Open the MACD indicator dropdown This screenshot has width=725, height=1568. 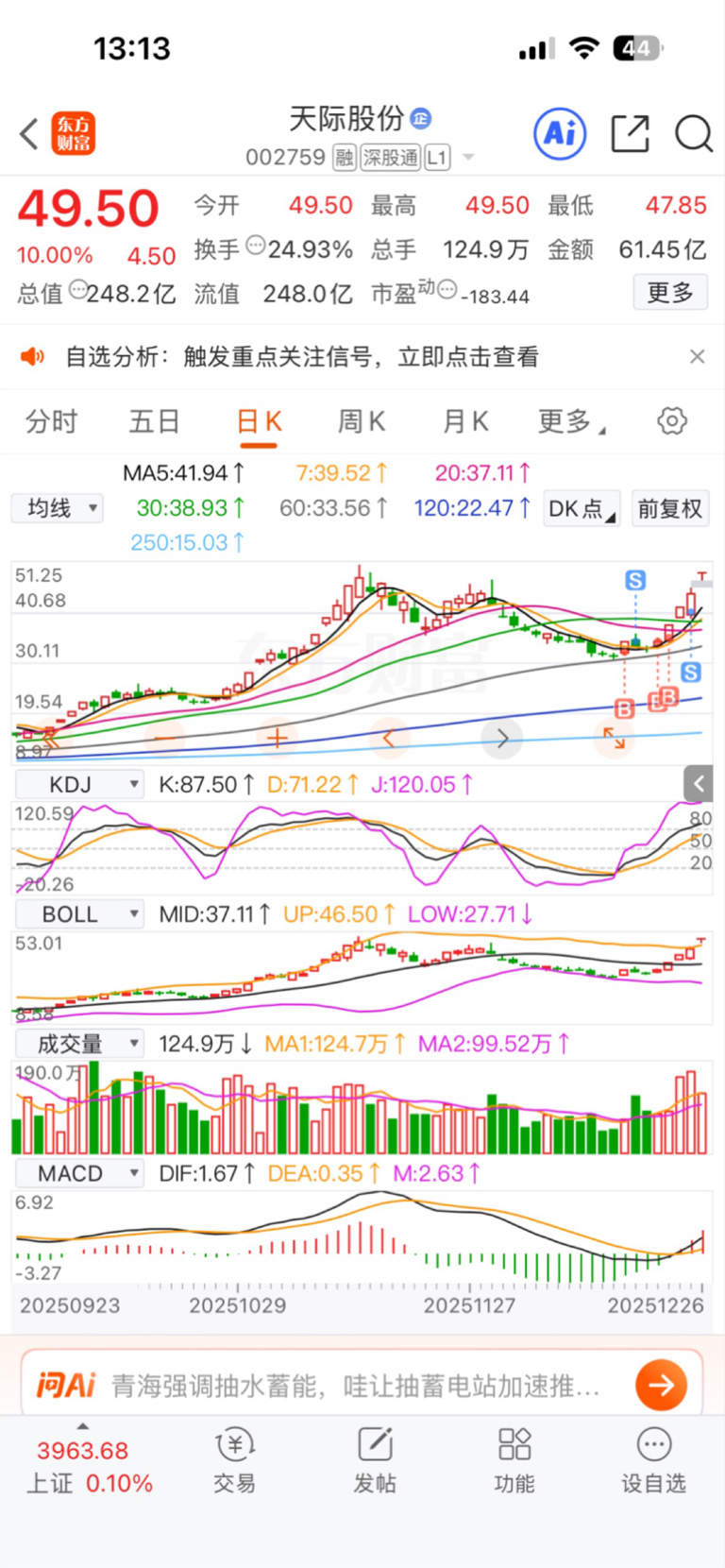[x=79, y=1173]
